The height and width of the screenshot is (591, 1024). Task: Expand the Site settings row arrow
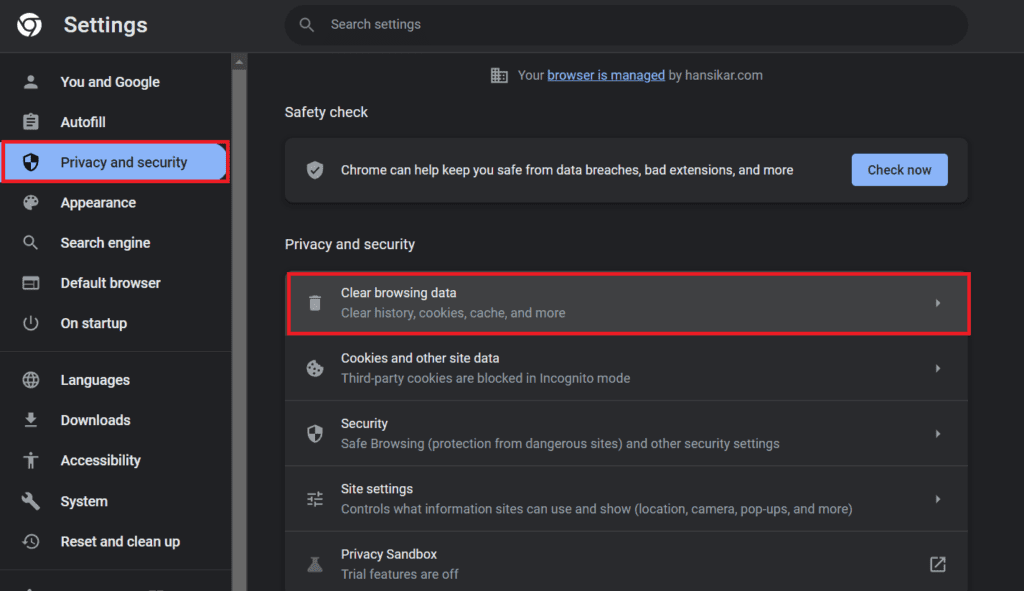(937, 499)
